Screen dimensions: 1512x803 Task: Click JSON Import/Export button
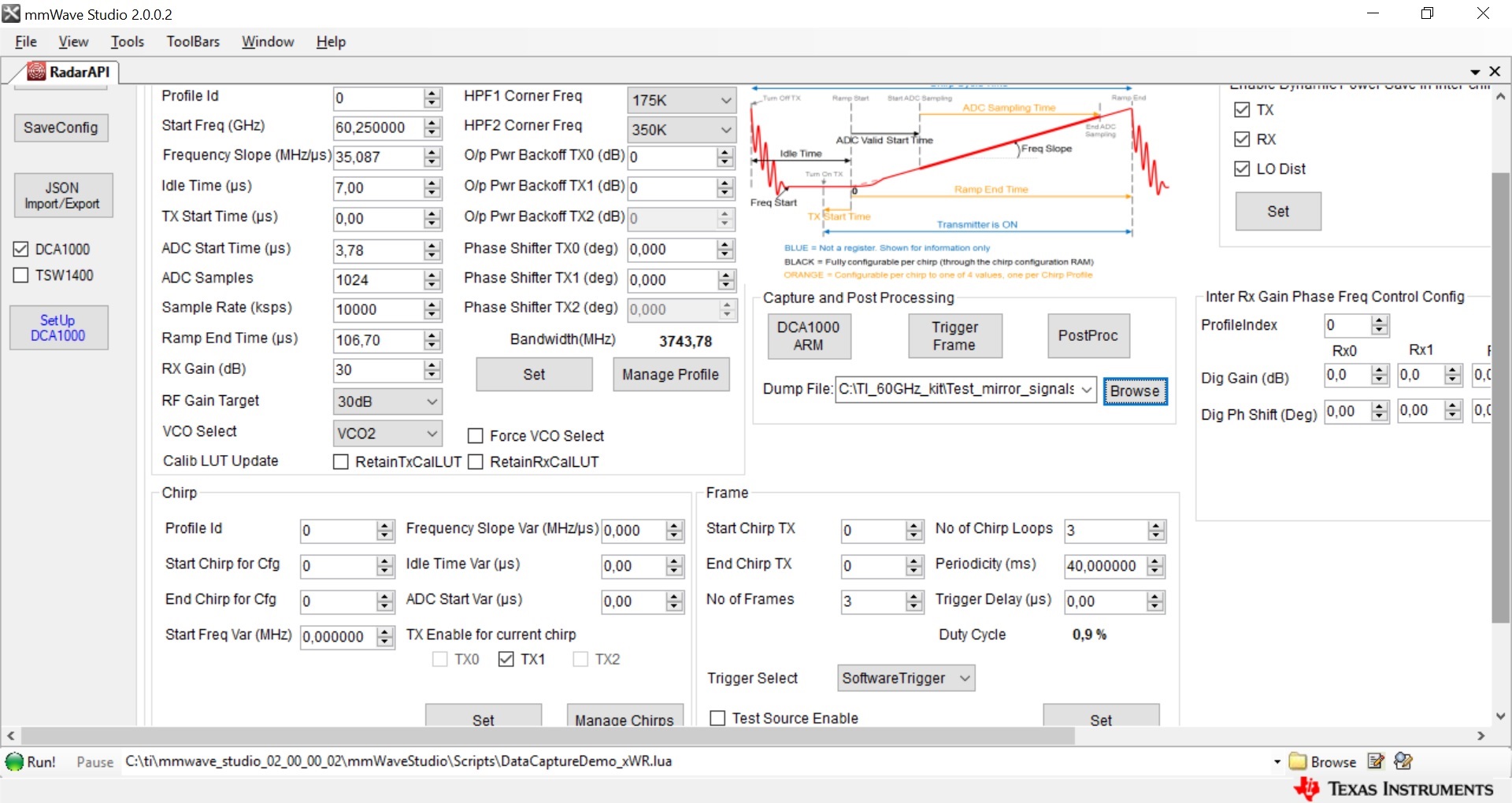click(x=62, y=195)
